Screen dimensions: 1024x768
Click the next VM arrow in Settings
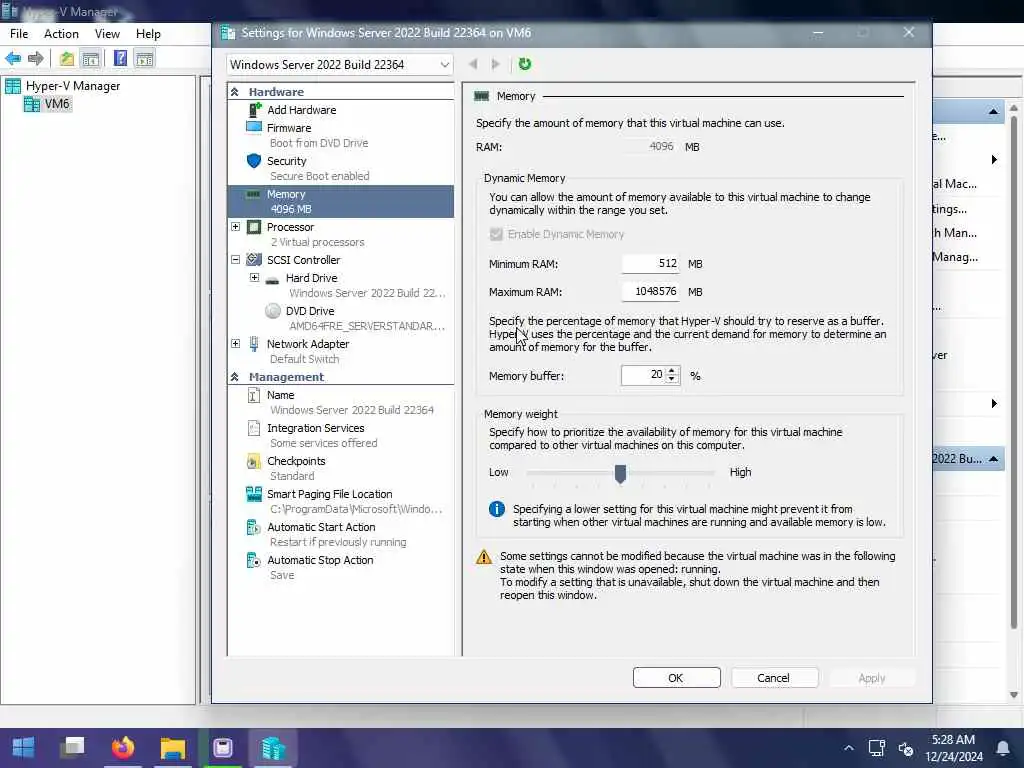[496, 64]
